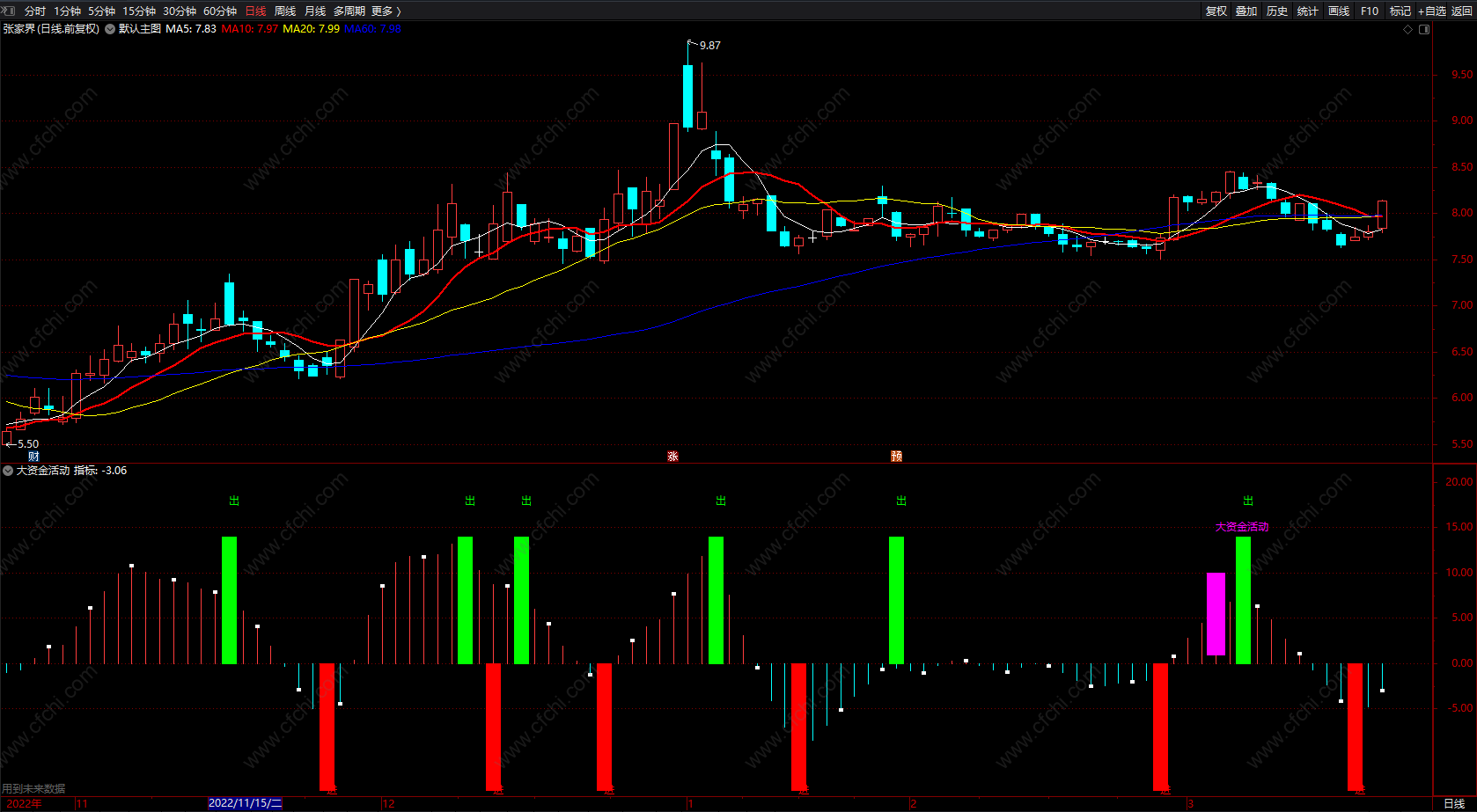This screenshot has width=1477, height=812.
Task: Click the 张家界(日线.前复权) stock title
Action: pyautogui.click(x=51, y=29)
